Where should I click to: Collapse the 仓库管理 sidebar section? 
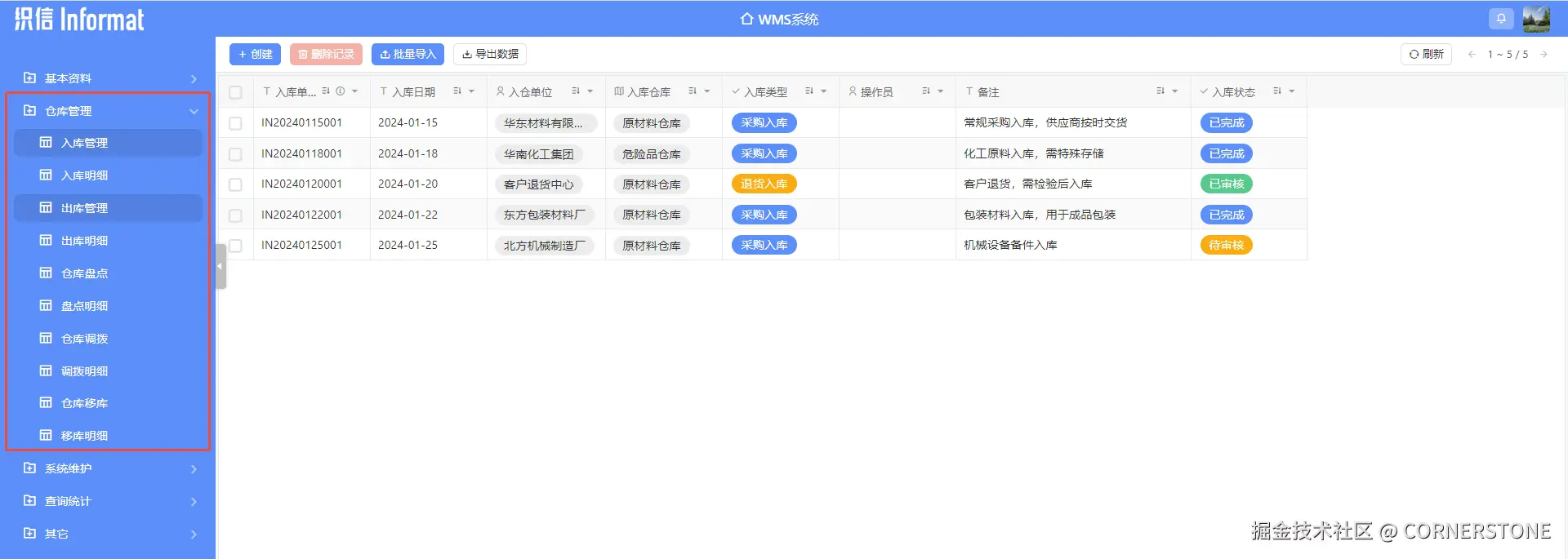coord(109,111)
